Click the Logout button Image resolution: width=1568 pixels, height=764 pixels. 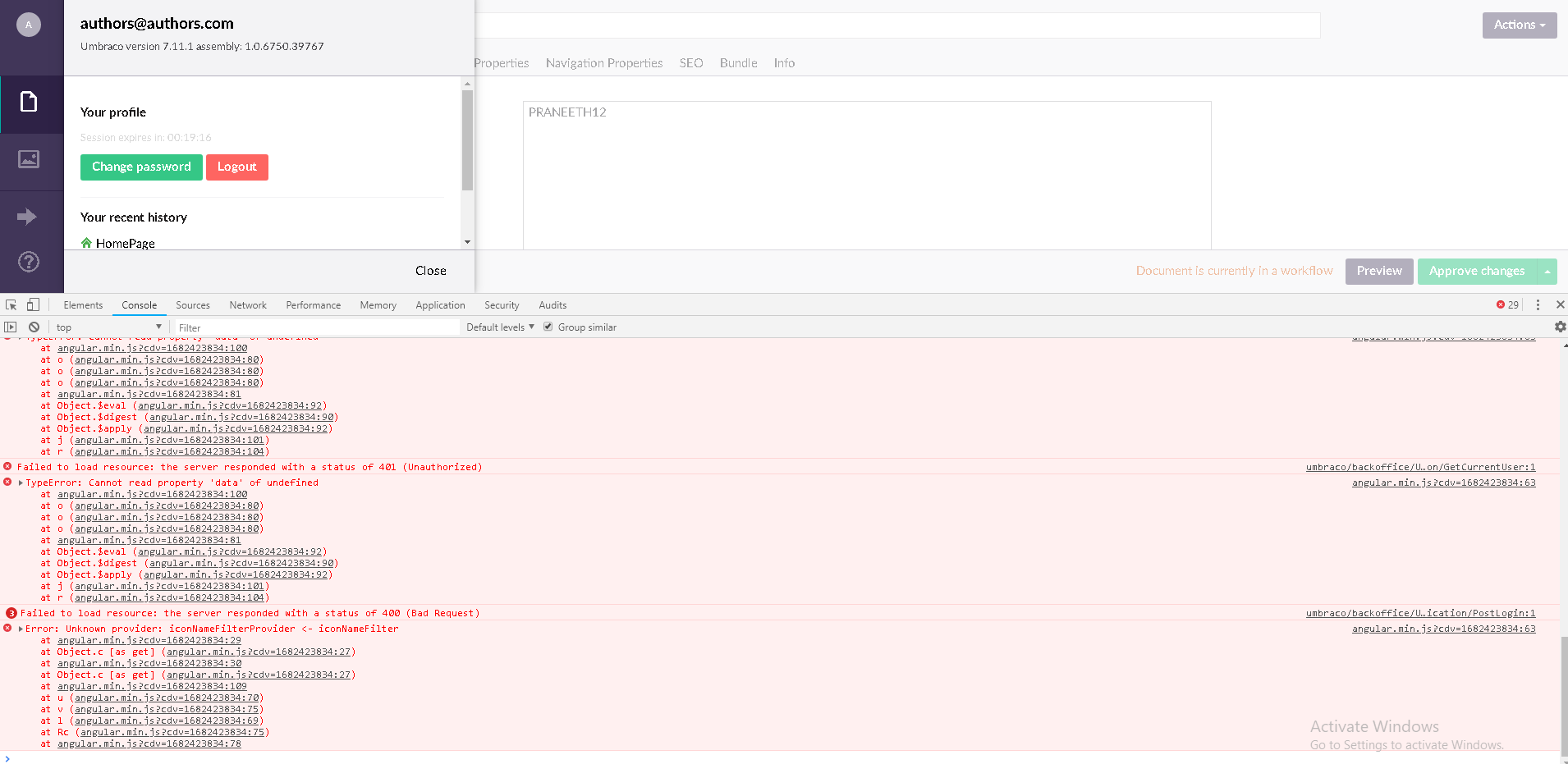pyautogui.click(x=237, y=167)
